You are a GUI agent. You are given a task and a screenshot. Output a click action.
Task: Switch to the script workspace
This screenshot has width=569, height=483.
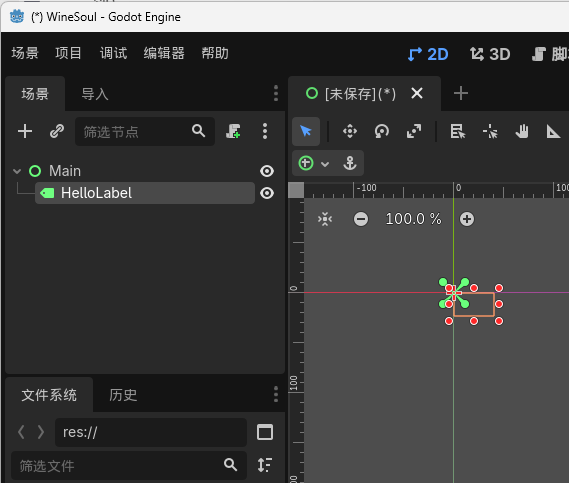click(x=550, y=54)
